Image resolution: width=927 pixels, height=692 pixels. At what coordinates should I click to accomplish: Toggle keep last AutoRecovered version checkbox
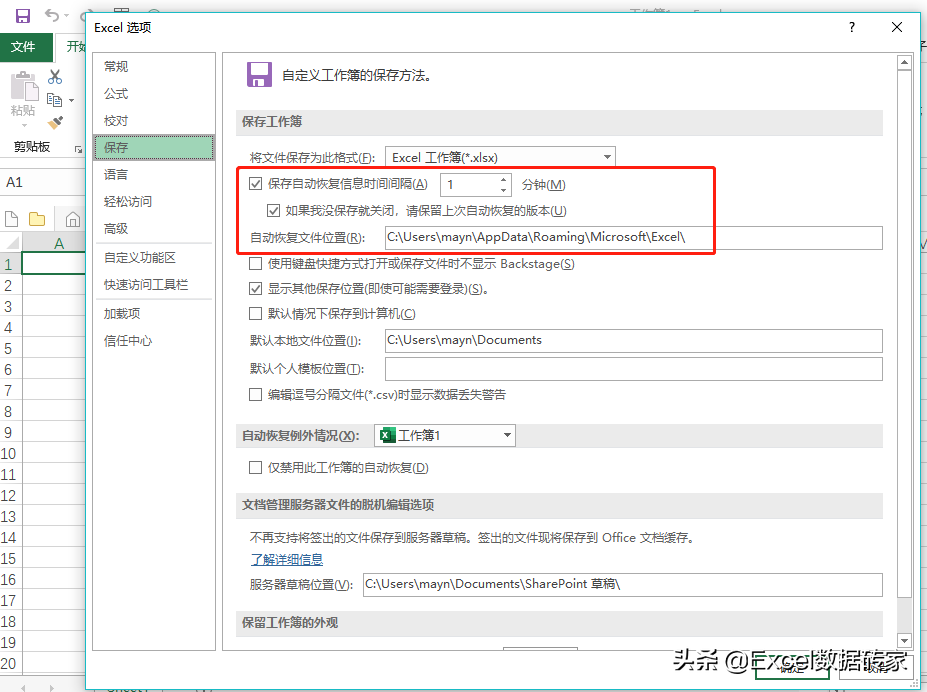(273, 210)
